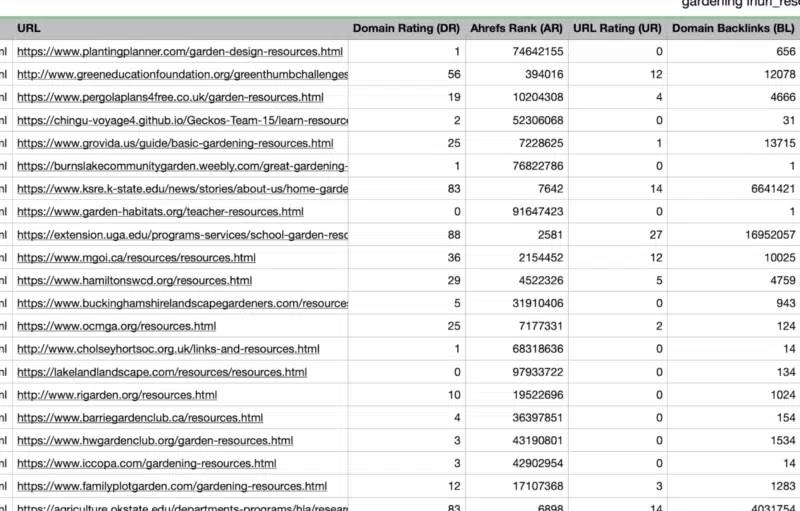Open the burnslakecommunitygarden.weebly.com link
The width and height of the screenshot is (800, 511).
(x=183, y=166)
